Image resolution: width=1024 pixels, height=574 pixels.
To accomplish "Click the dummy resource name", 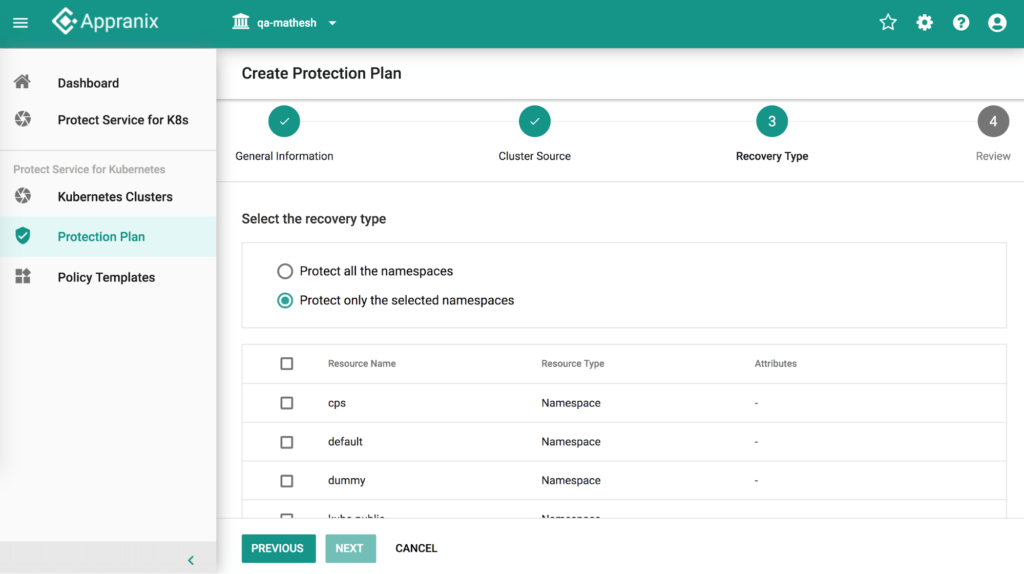I will pos(346,480).
